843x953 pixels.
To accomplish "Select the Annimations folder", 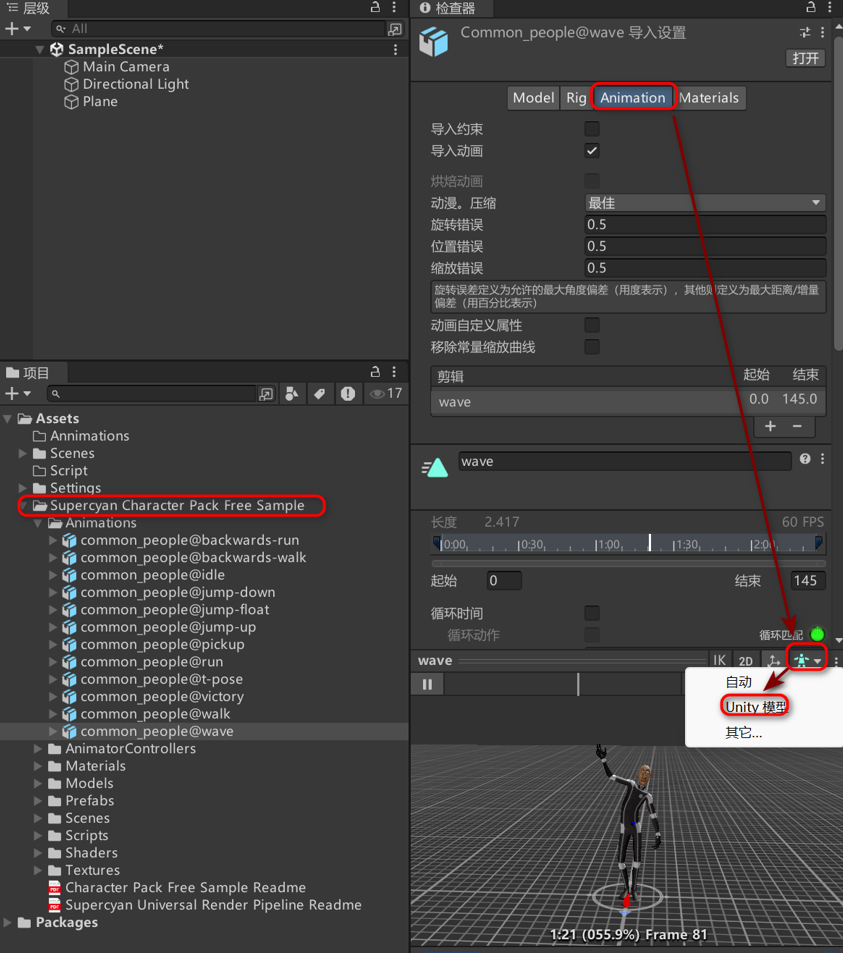I will tap(89, 436).
